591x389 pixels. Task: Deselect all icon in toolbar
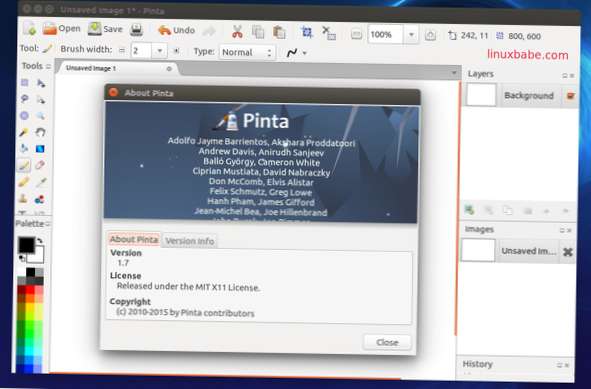[329, 33]
